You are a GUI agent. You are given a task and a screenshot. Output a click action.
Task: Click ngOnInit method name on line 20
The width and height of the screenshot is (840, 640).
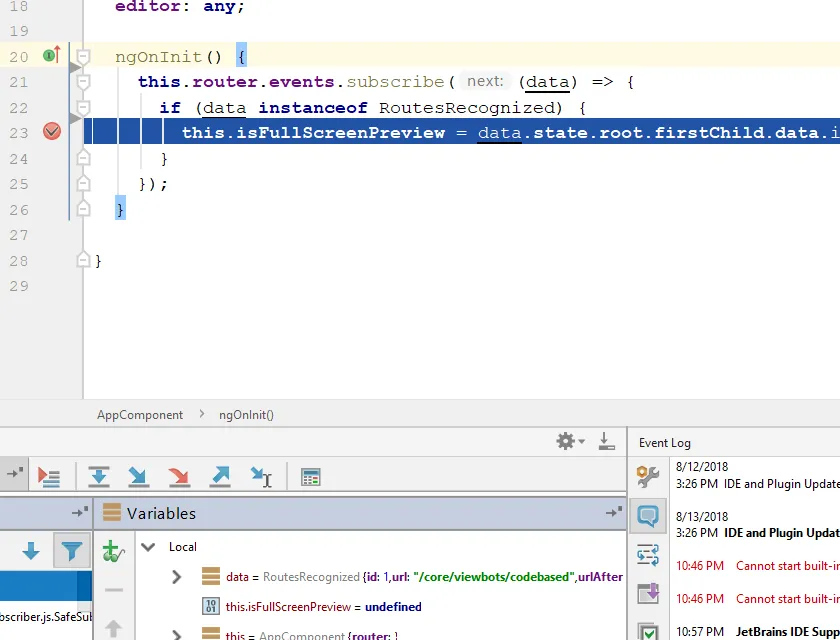pos(158,57)
